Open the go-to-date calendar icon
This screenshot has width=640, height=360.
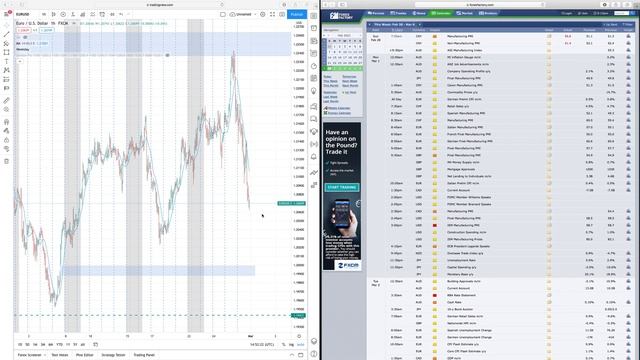[96, 344]
